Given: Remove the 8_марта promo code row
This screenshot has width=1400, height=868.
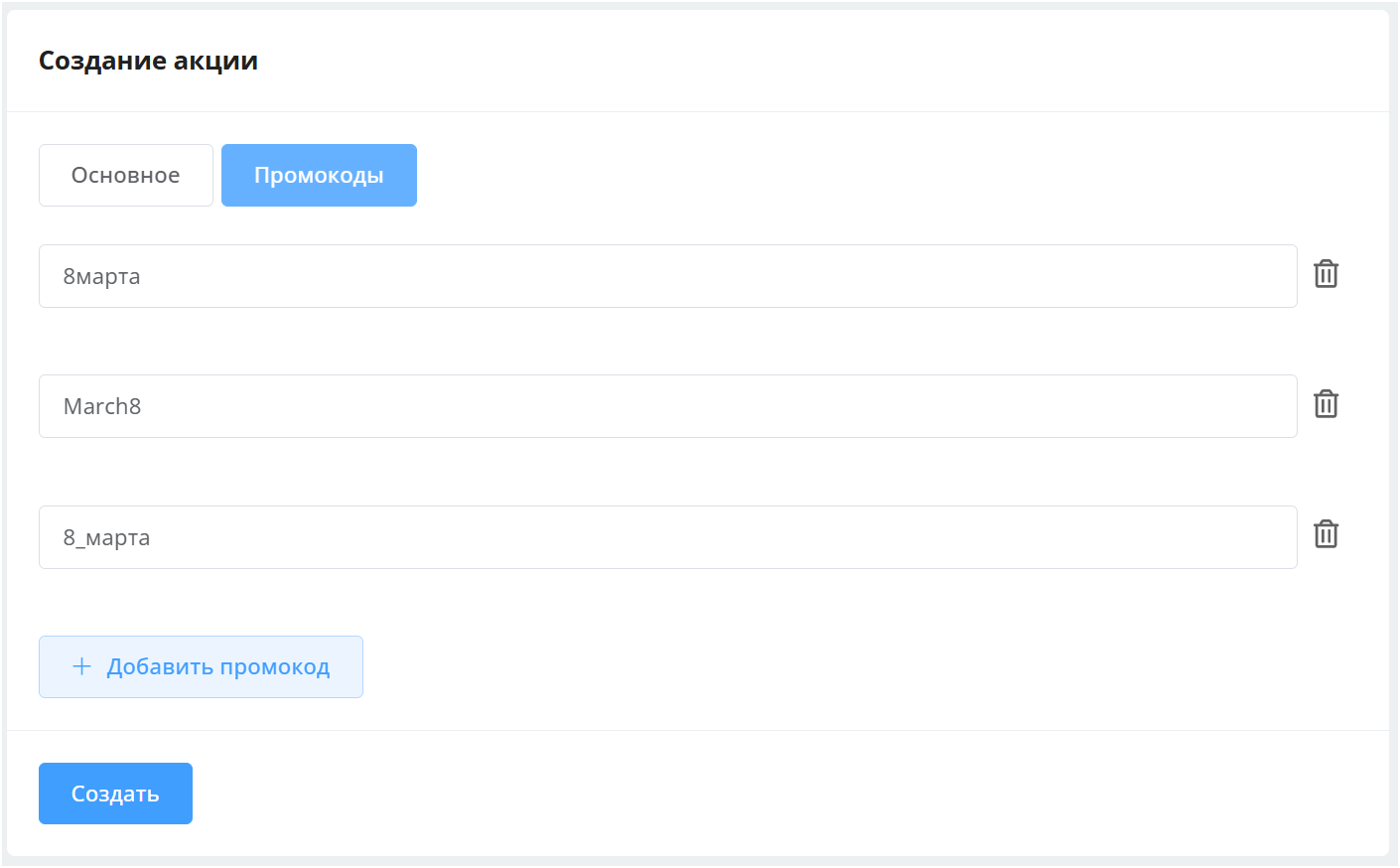Looking at the screenshot, I should pyautogui.click(x=1326, y=534).
